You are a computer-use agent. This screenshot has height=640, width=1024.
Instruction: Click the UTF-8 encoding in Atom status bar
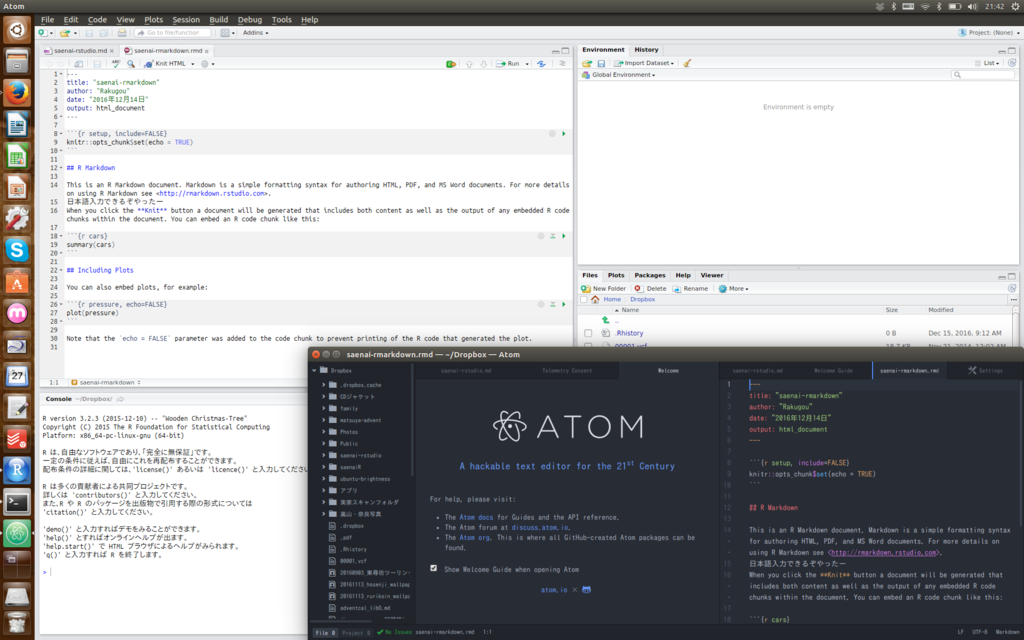point(980,632)
